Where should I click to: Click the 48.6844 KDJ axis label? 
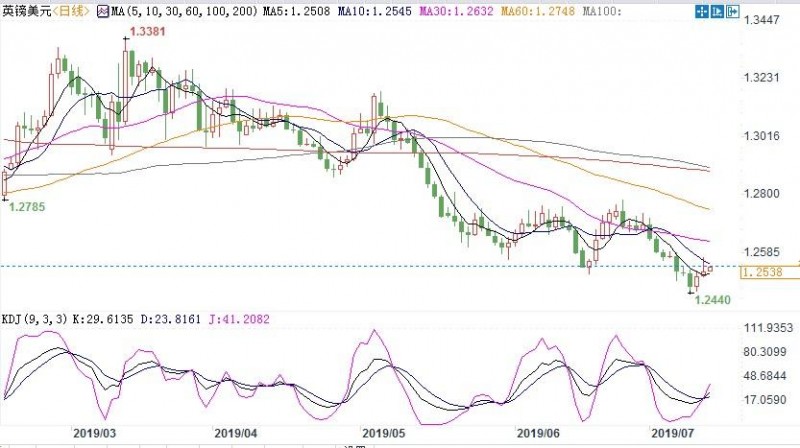point(765,376)
